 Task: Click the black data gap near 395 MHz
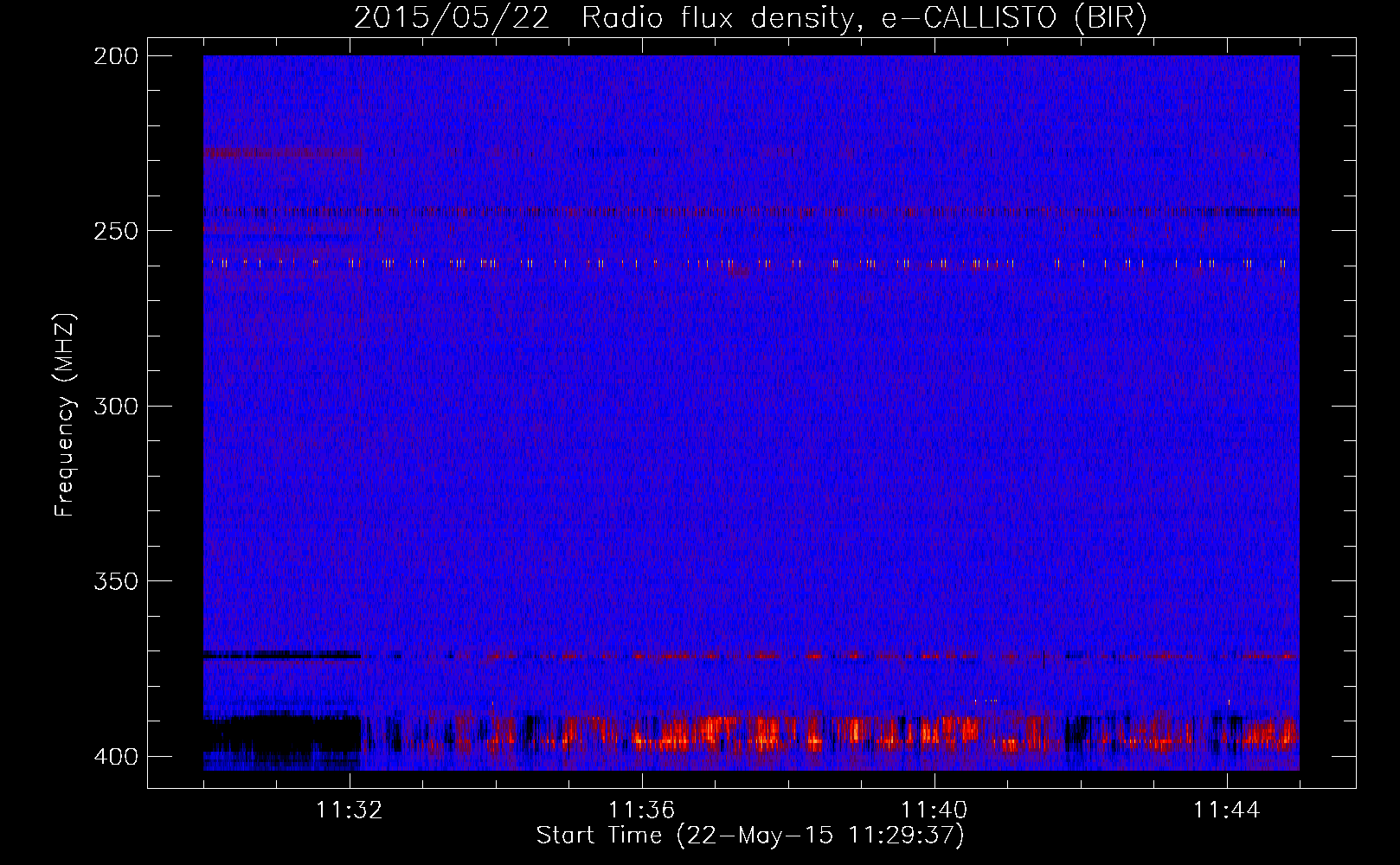pyautogui.click(x=281, y=734)
